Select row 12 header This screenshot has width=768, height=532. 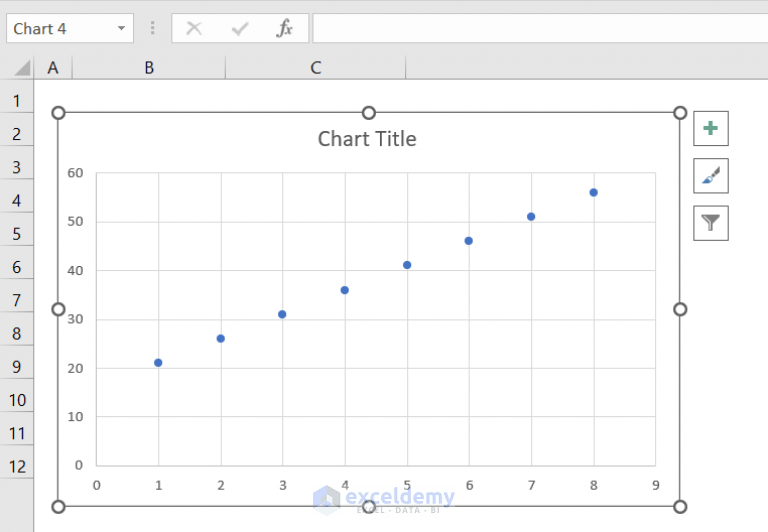coord(17,466)
